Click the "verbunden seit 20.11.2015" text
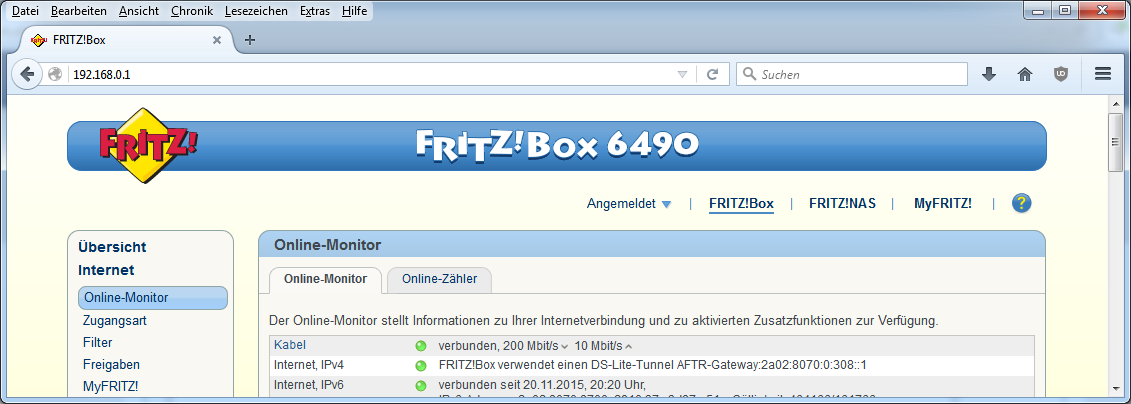The image size is (1131, 404). pyautogui.click(x=541, y=385)
